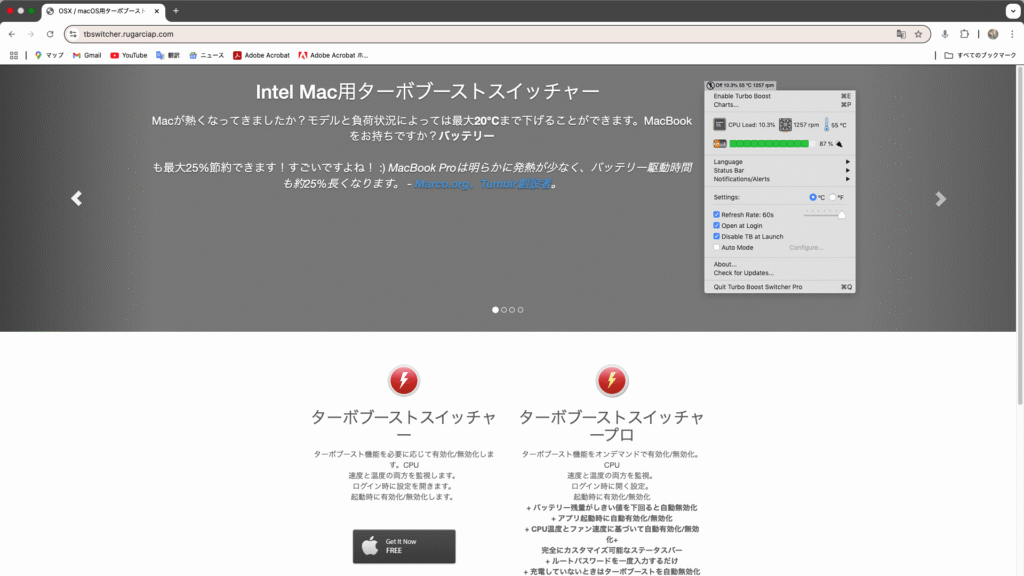This screenshot has width=1024, height=576.
Task: Open the Google Translate icon in the address bar
Action: (901, 34)
